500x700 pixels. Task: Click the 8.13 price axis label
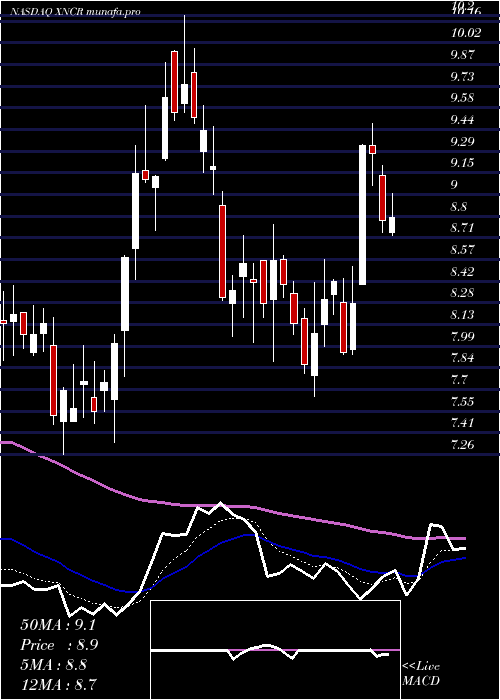[x=462, y=315]
